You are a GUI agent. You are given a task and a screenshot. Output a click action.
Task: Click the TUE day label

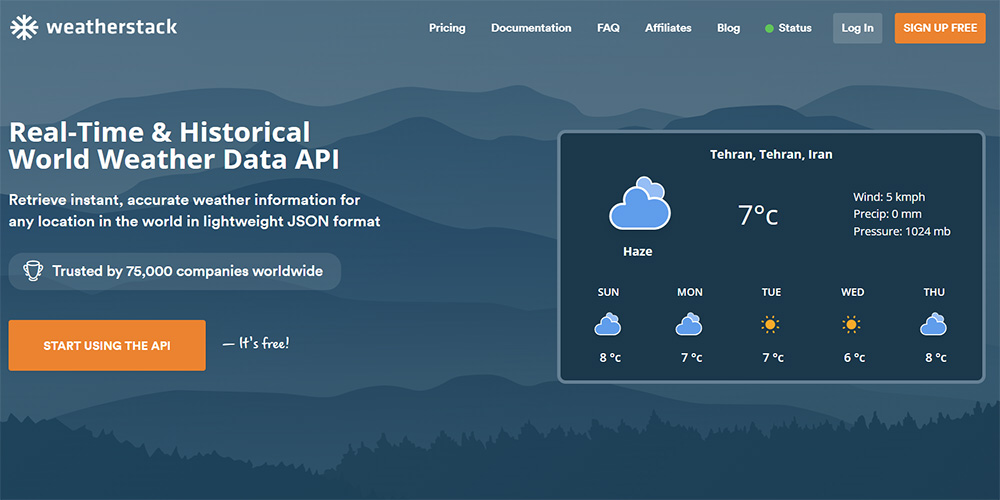pyautogui.click(x=771, y=292)
